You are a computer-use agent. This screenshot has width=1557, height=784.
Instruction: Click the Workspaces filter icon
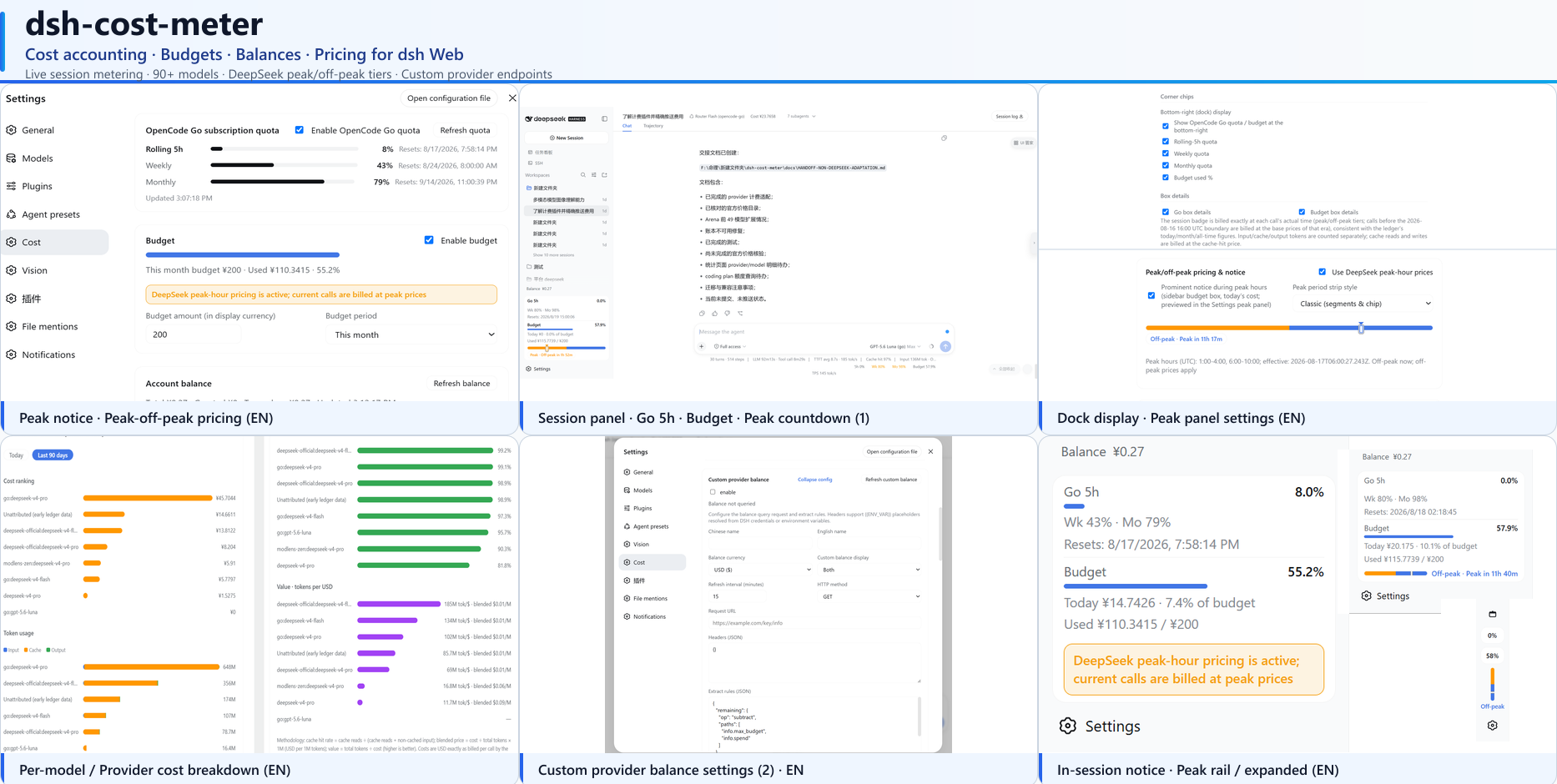tap(593, 175)
